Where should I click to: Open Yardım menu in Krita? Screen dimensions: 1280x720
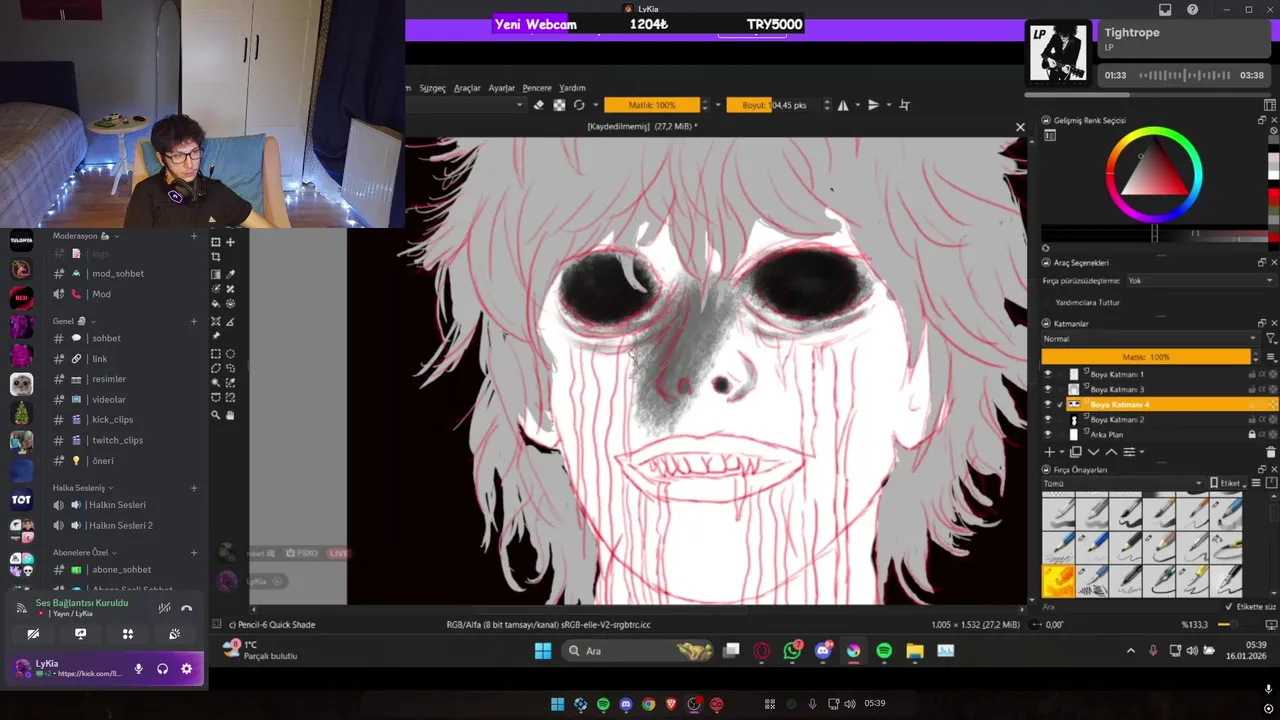pos(572,88)
